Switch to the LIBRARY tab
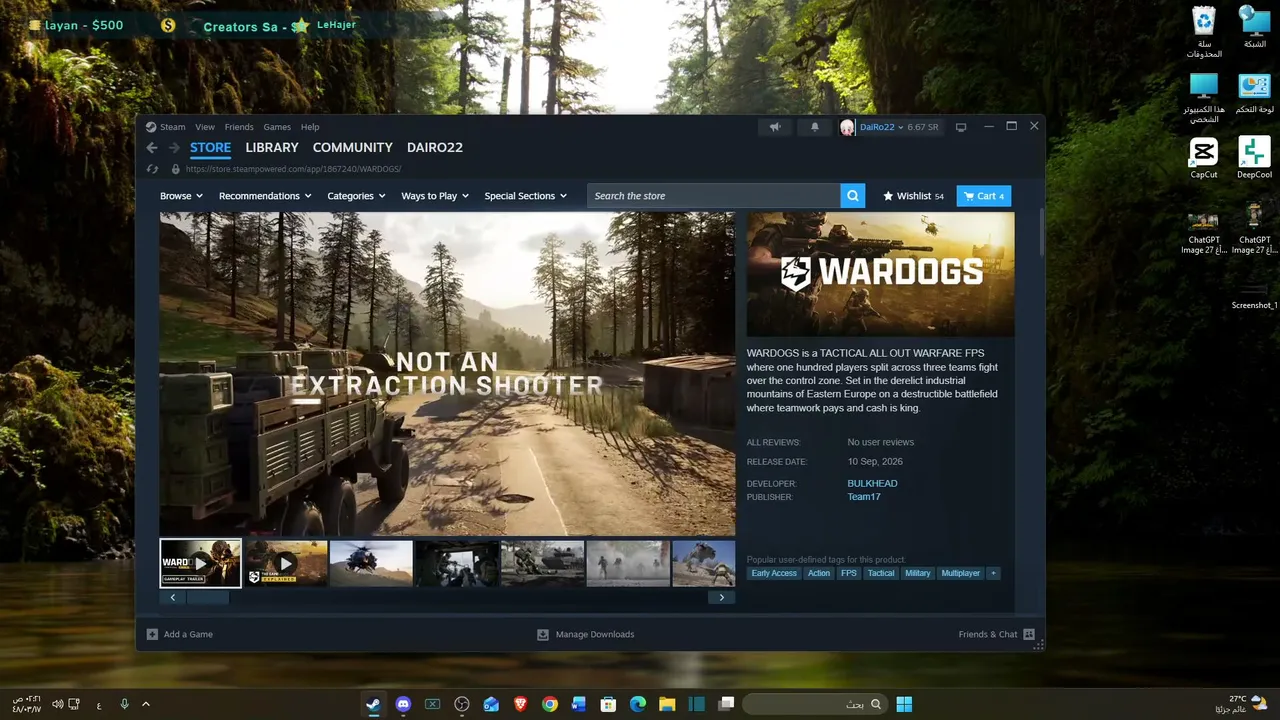This screenshot has height=720, width=1280. (272, 147)
